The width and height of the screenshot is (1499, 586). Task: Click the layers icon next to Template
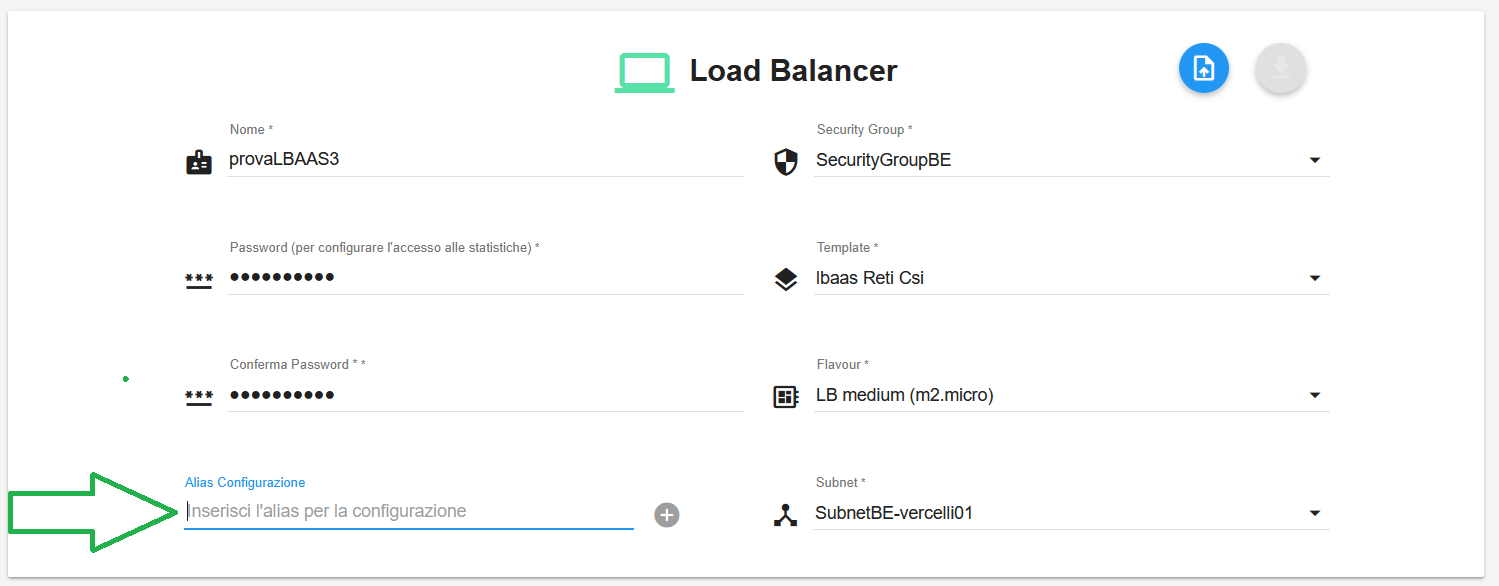click(786, 280)
